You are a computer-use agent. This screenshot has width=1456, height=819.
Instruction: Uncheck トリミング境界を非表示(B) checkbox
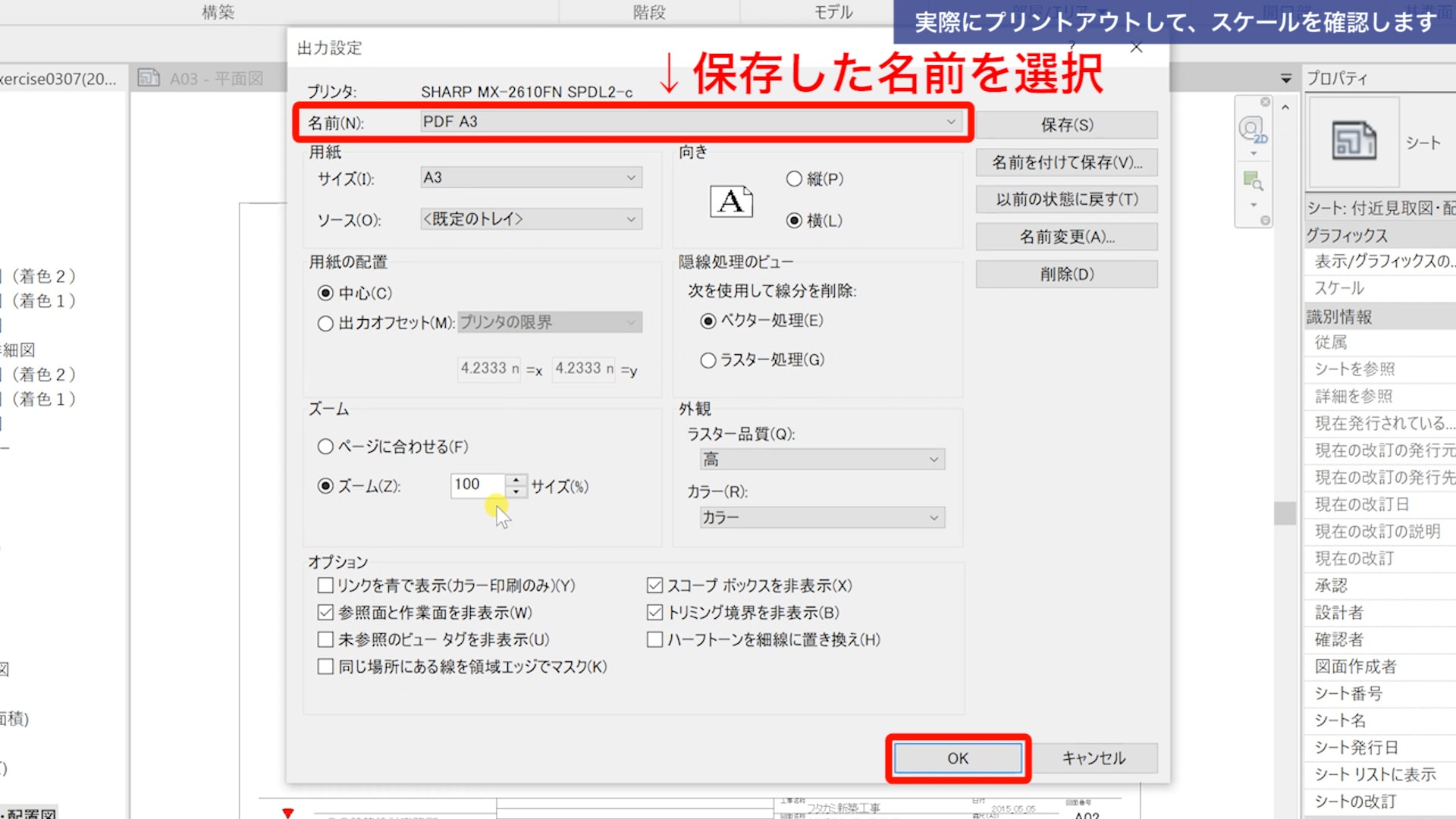pyautogui.click(x=654, y=612)
